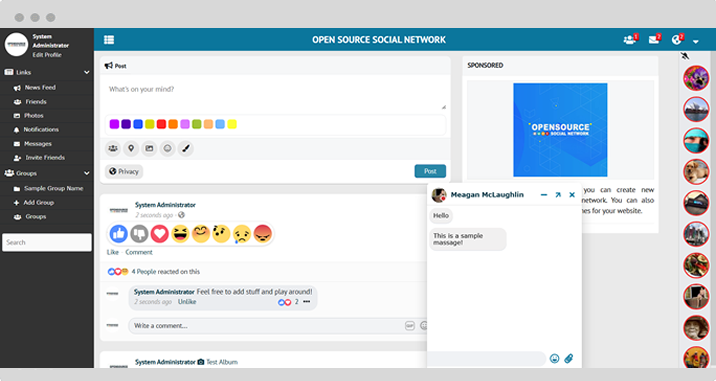Select Add Group in sidebar
Image resolution: width=716 pixels, height=381 pixels.
(38, 202)
